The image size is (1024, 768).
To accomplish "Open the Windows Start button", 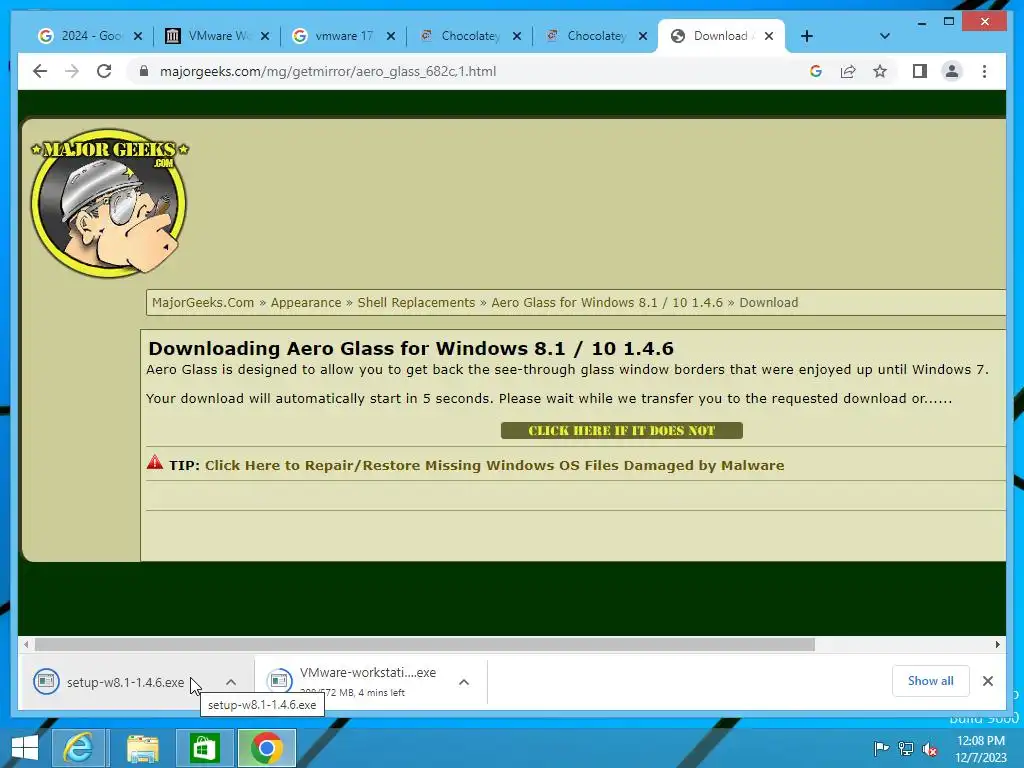I will click(x=25, y=748).
